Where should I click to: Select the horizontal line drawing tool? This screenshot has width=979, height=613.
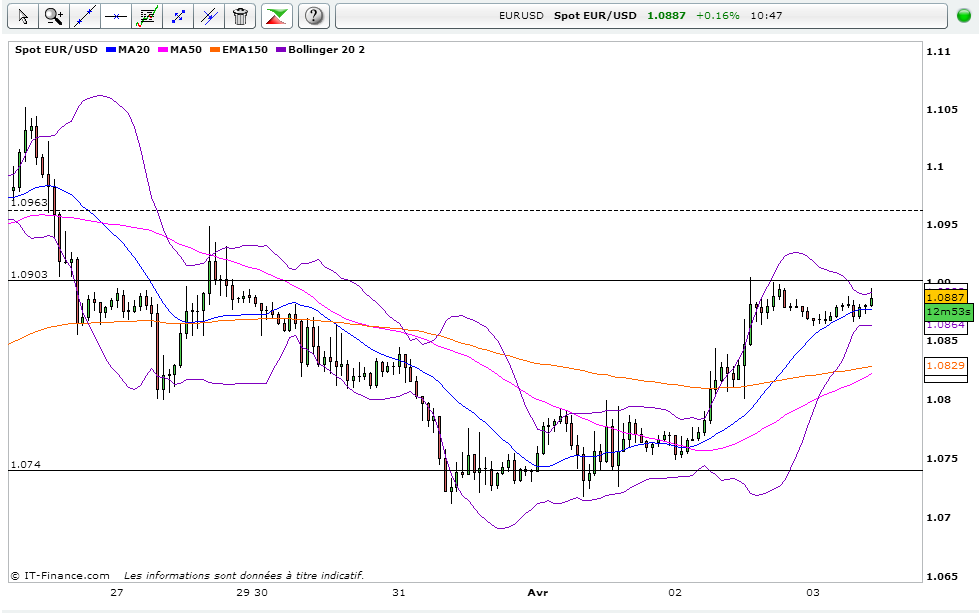116,16
